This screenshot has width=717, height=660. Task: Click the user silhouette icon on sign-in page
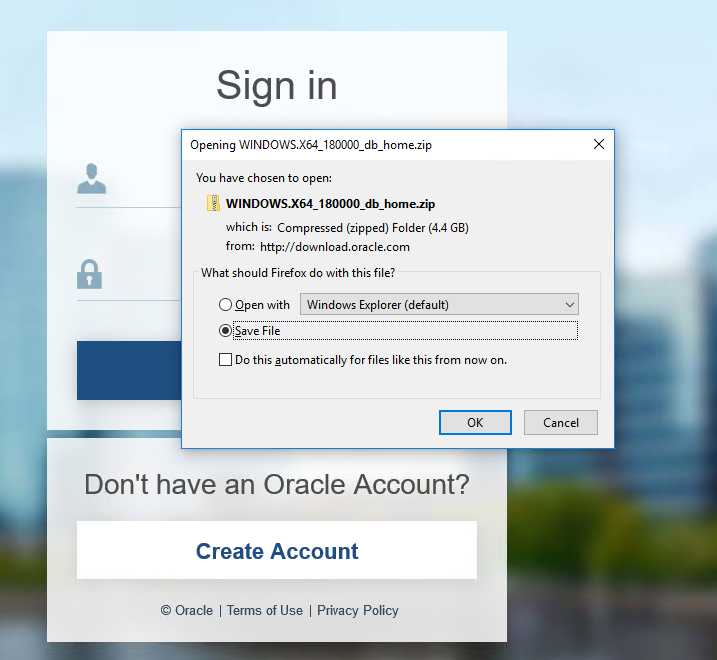pyautogui.click(x=91, y=178)
